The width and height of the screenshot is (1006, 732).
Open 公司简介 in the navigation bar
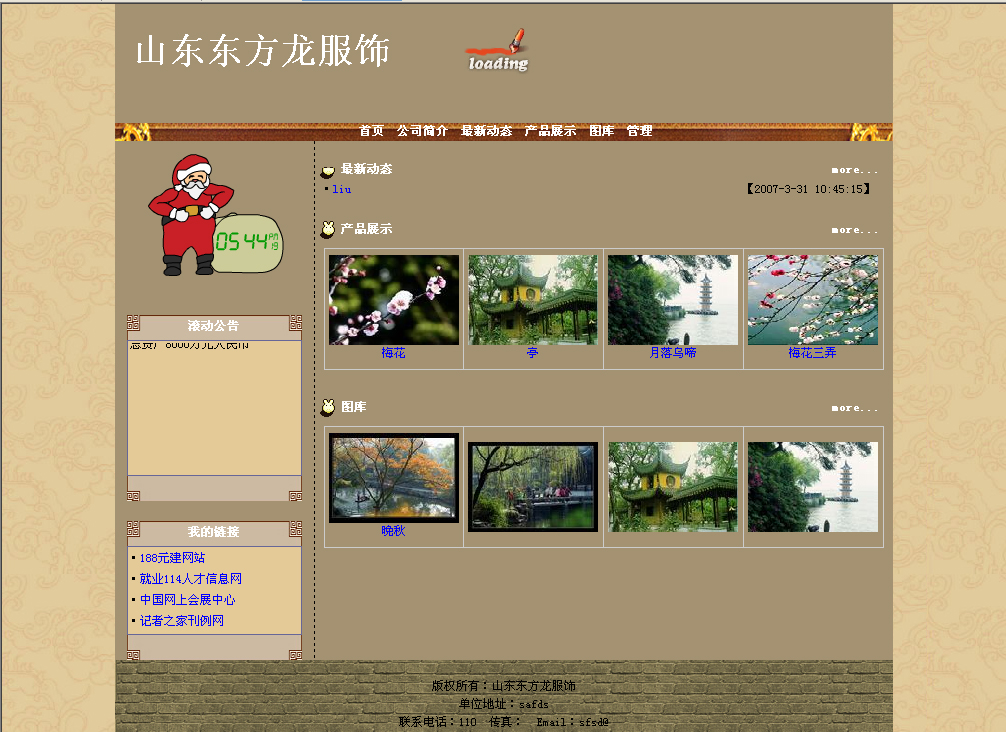tap(422, 131)
